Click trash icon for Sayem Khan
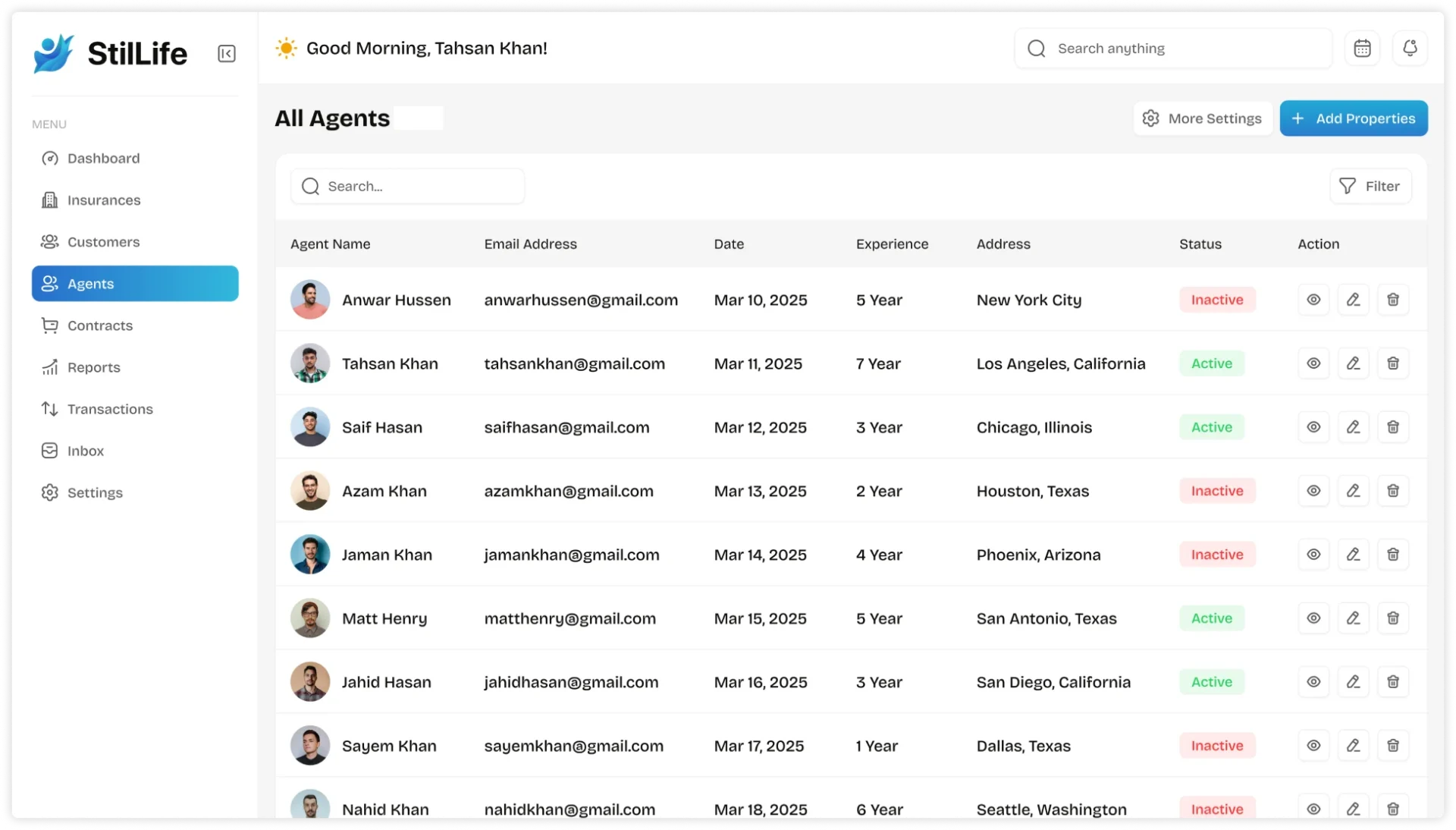The image size is (1456, 830). tap(1393, 746)
